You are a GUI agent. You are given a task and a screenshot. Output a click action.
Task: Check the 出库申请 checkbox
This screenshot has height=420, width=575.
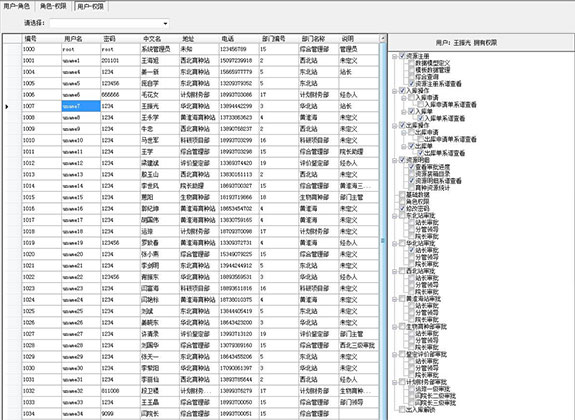411,132
